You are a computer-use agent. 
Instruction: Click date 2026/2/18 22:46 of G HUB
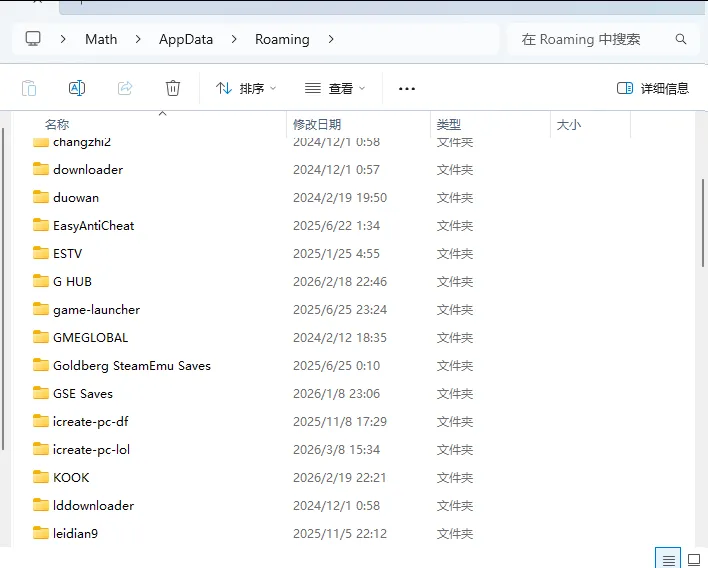[340, 282]
